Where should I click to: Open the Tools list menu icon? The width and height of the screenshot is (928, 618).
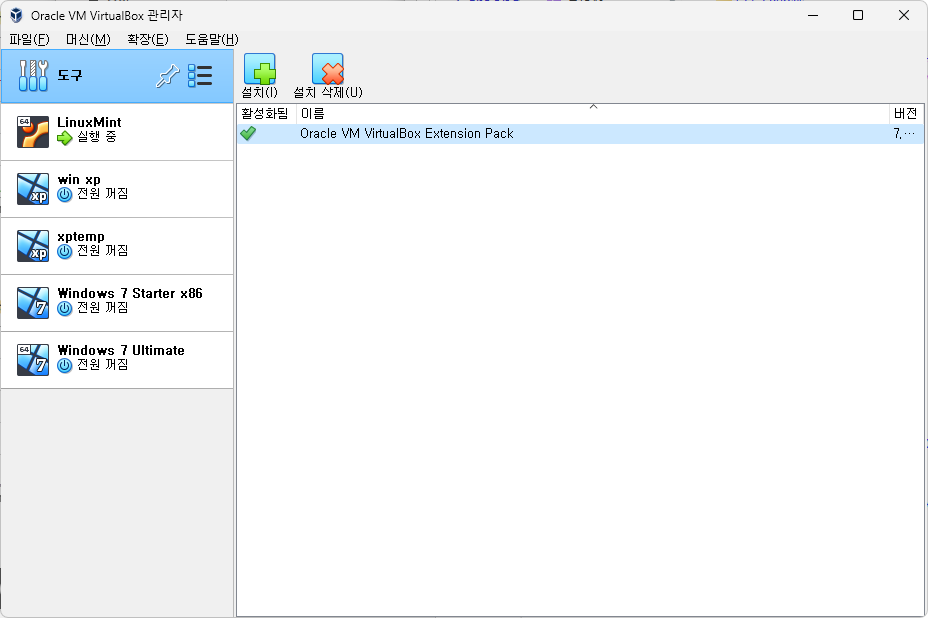tap(200, 76)
